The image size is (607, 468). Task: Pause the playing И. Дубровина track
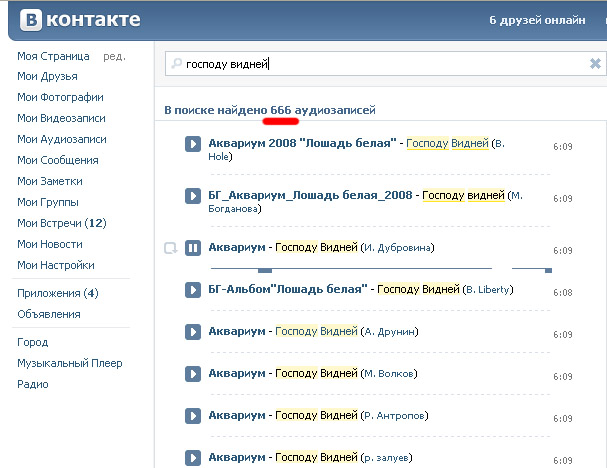(193, 248)
